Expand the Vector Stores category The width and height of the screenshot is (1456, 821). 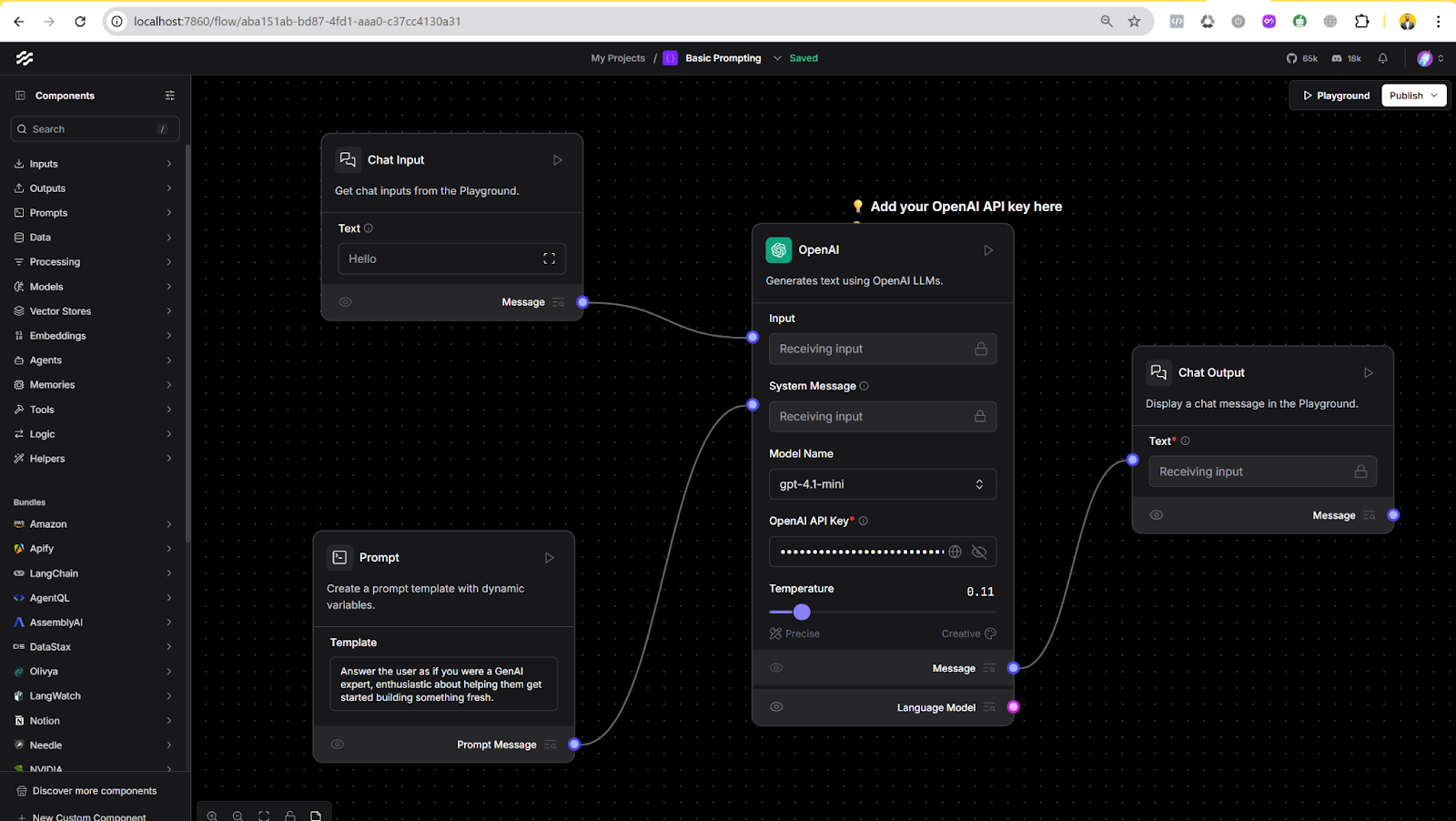point(95,311)
